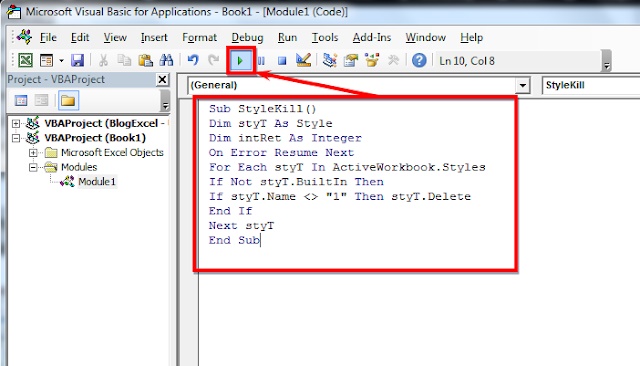Run the macro with the green Play button
The width and height of the screenshot is (640, 366).
click(240, 61)
